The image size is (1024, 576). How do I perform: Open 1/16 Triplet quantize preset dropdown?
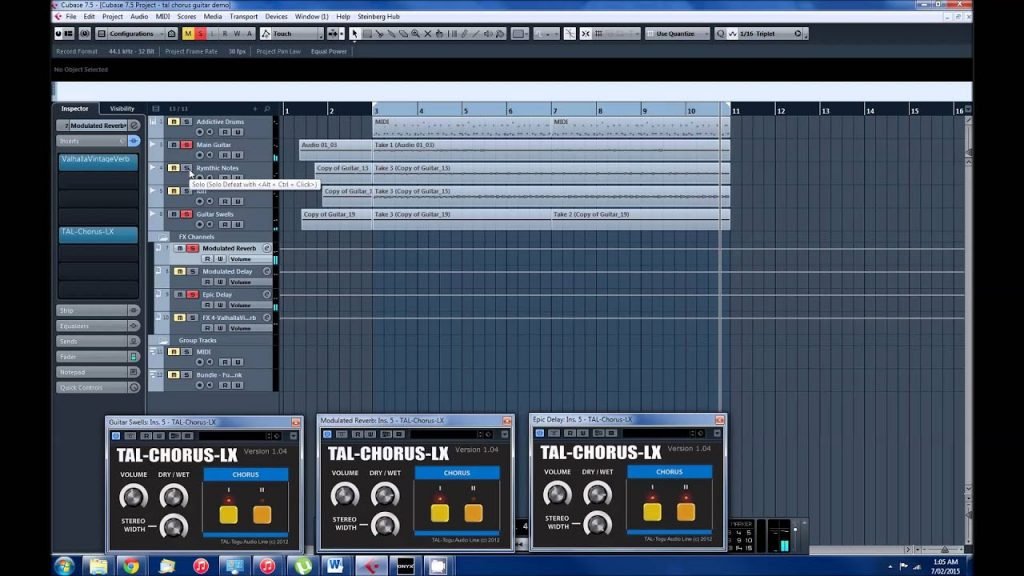[765, 33]
